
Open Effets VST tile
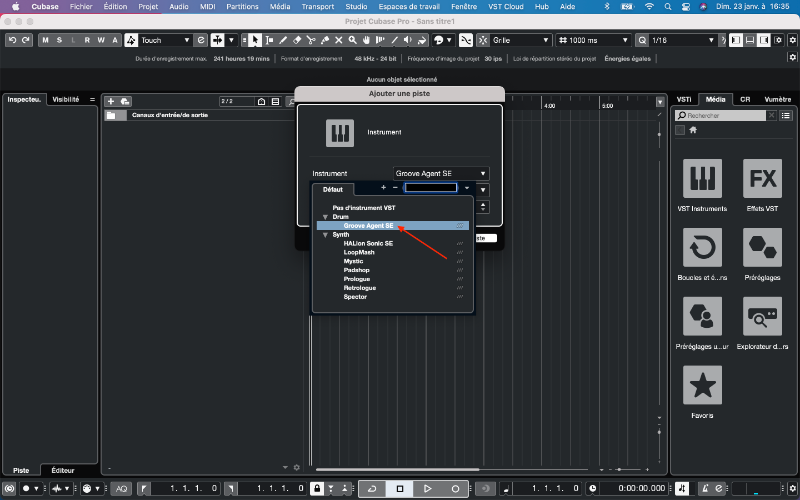762,179
